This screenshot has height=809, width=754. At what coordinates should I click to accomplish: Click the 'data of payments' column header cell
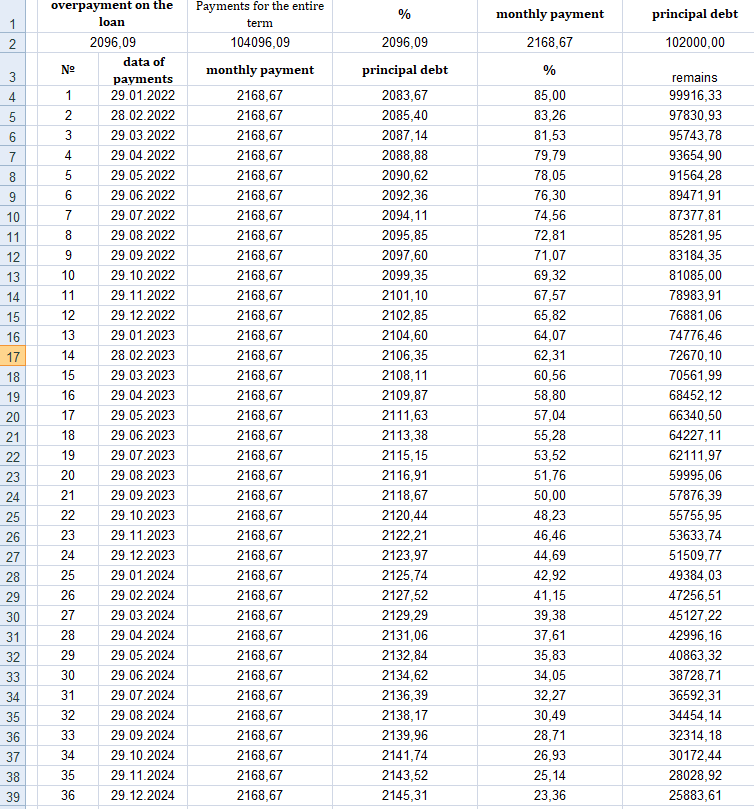[142, 70]
